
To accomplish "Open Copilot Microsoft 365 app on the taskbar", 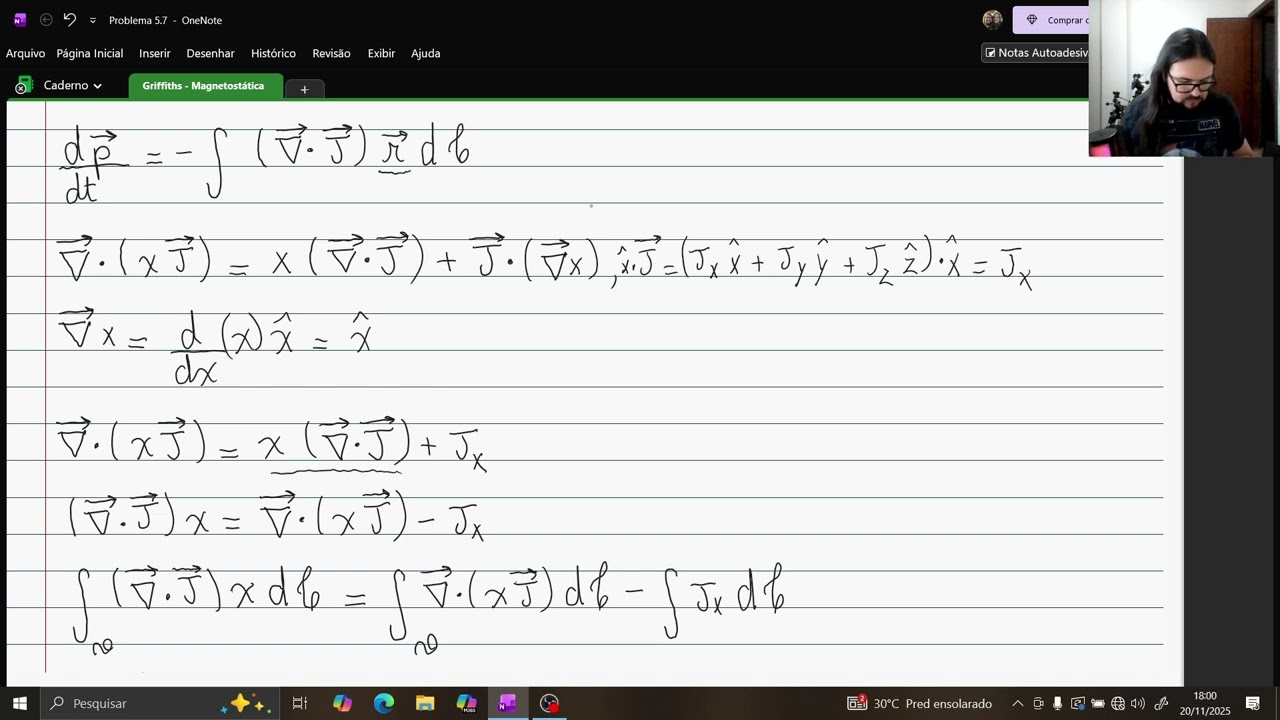I will click(466, 703).
